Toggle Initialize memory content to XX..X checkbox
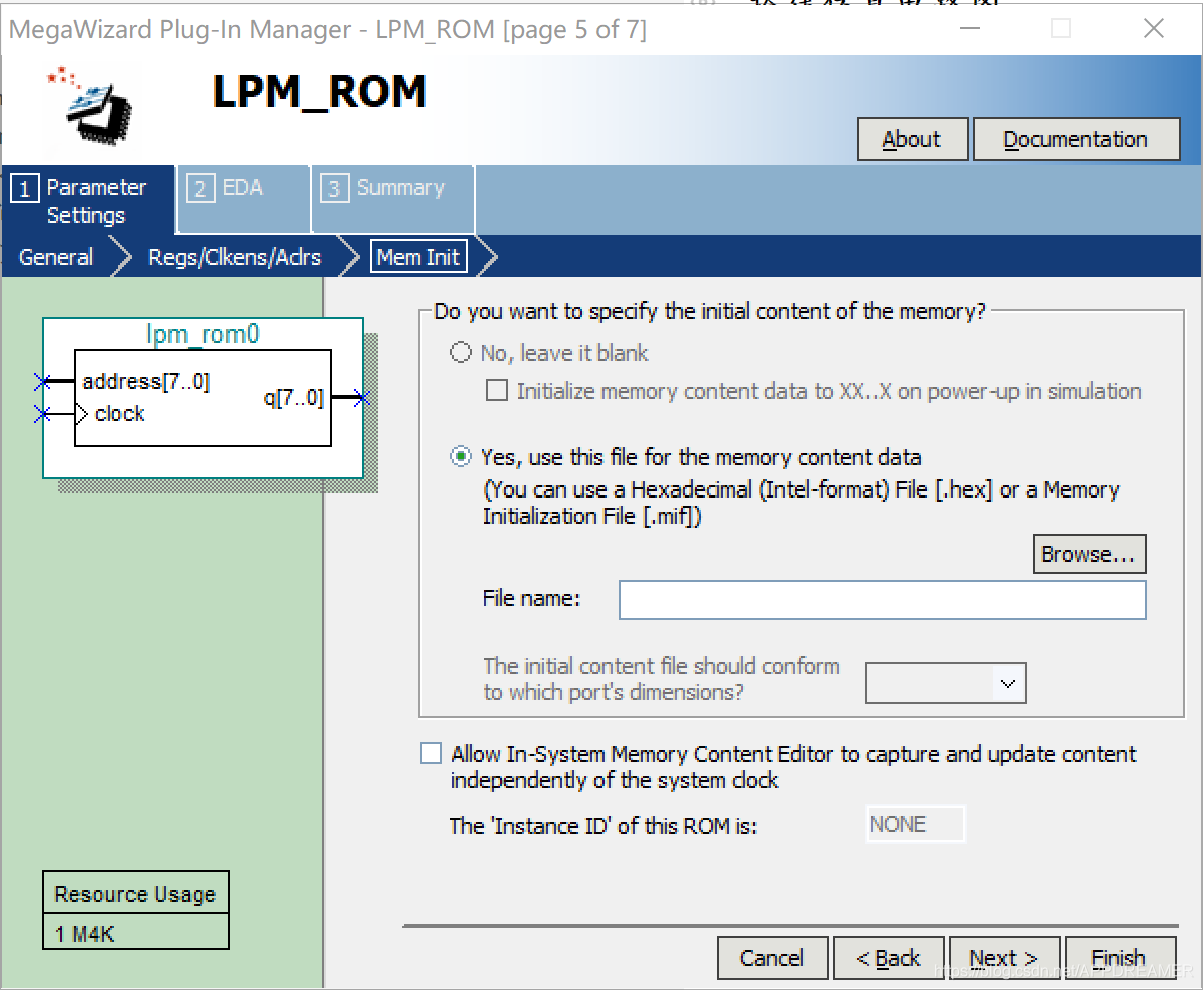The image size is (1204, 990). [x=496, y=391]
